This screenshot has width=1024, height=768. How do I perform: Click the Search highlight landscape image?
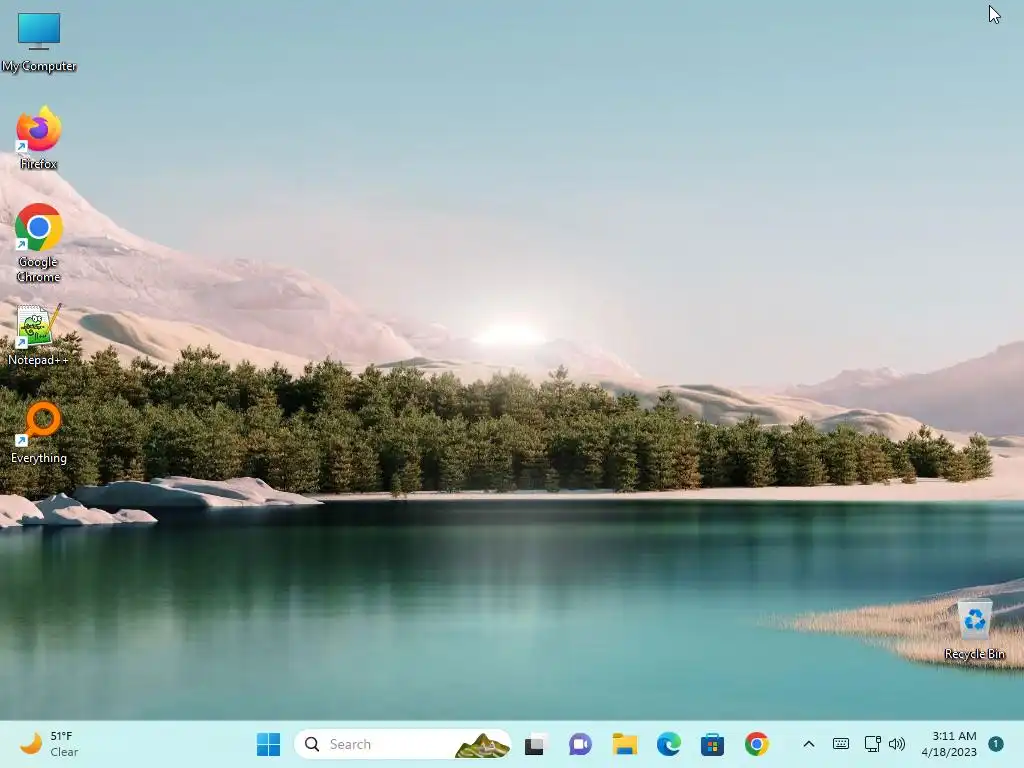(483, 745)
